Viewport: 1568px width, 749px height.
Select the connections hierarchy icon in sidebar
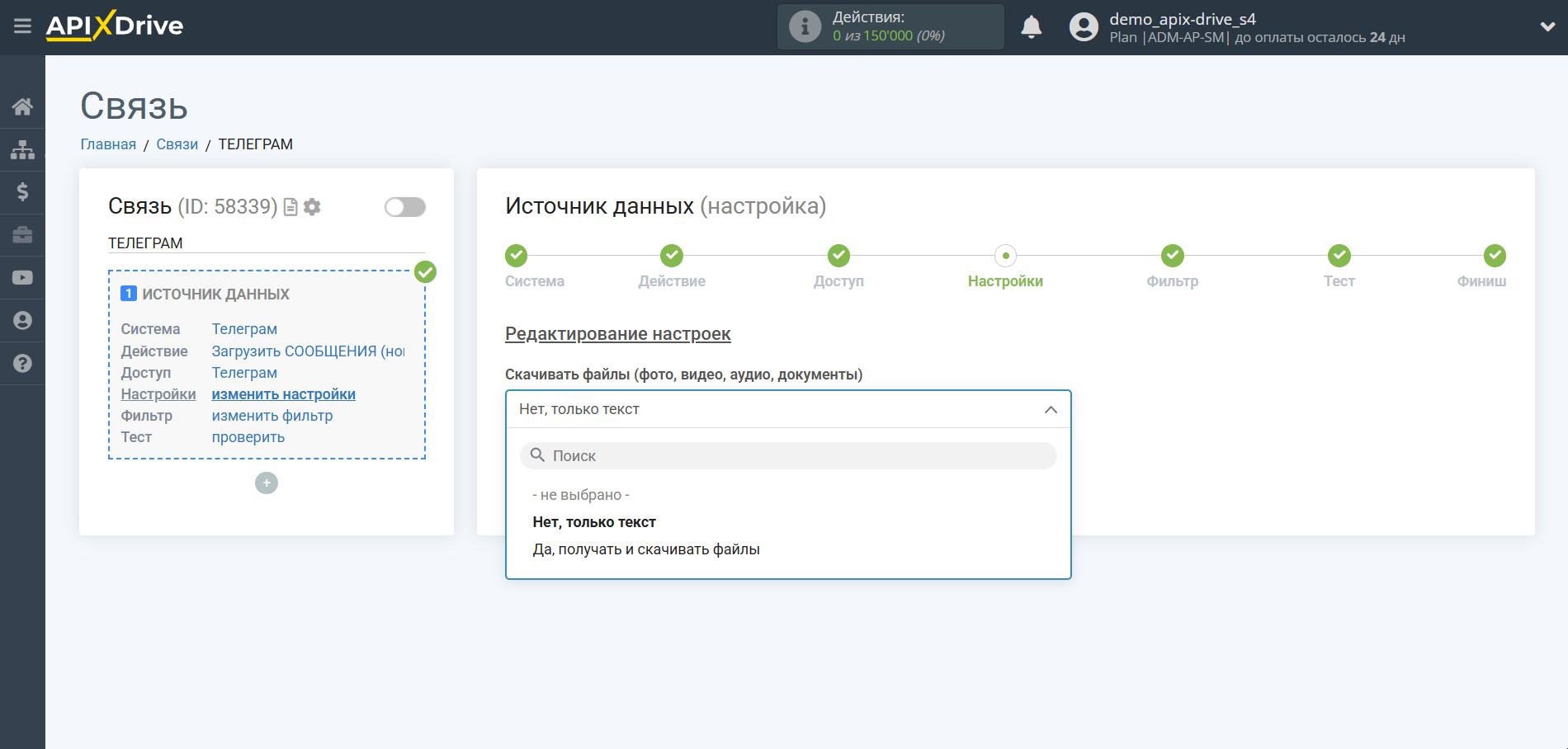click(x=22, y=148)
